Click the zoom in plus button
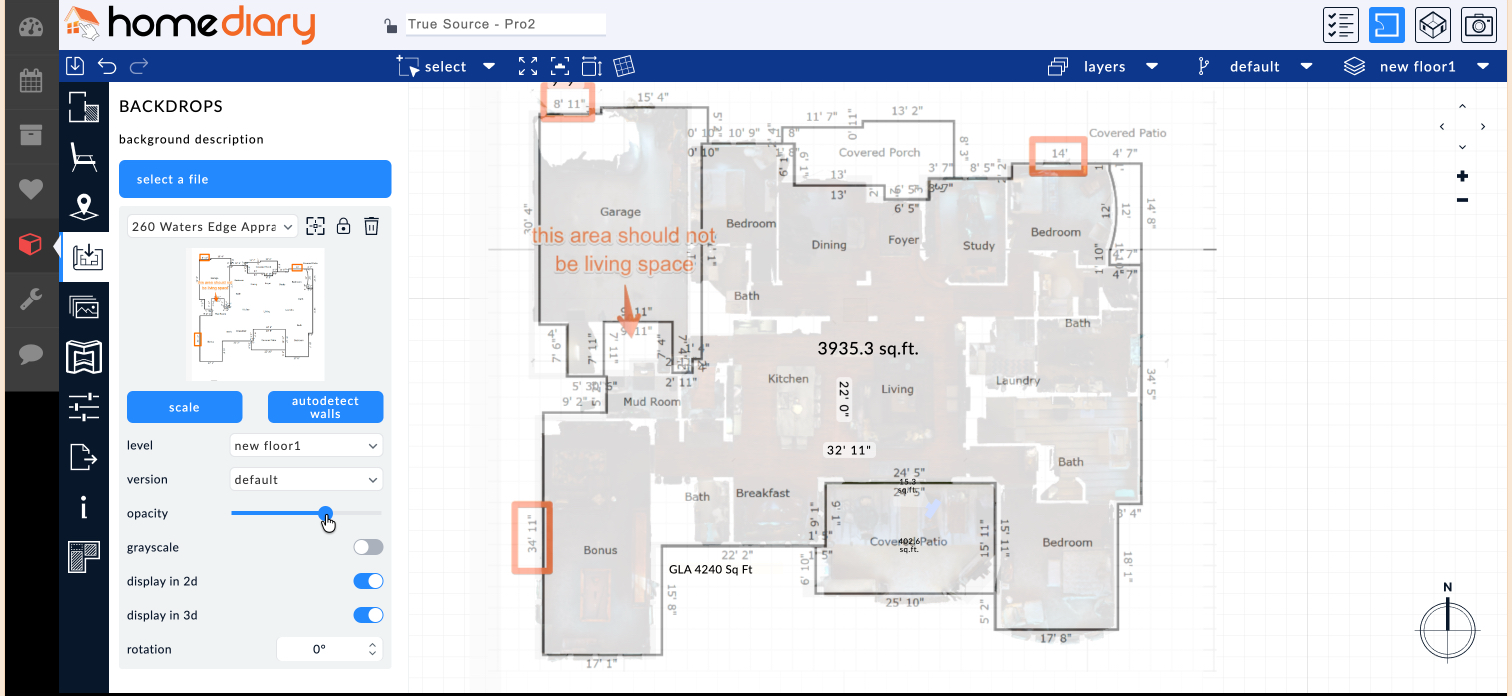 tap(1462, 176)
